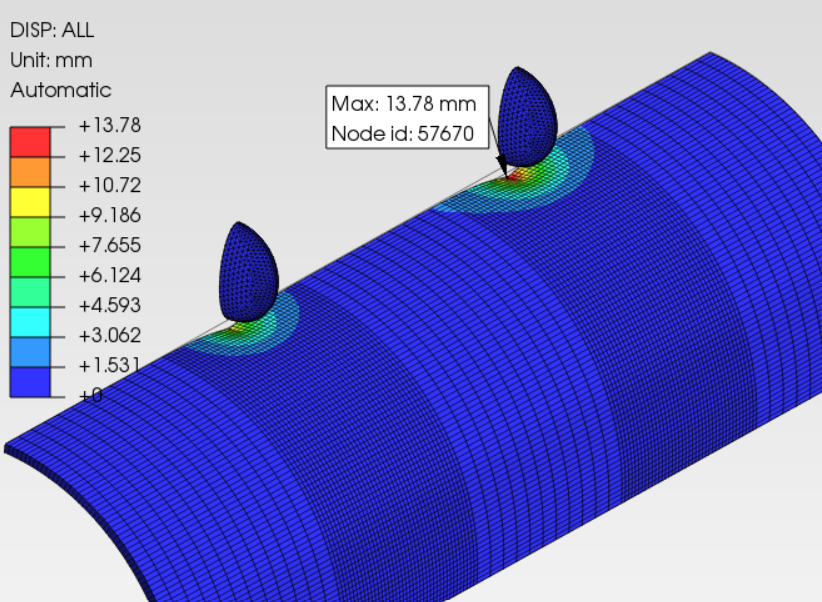Click the "Automatic" scale mode label

pos(61,90)
